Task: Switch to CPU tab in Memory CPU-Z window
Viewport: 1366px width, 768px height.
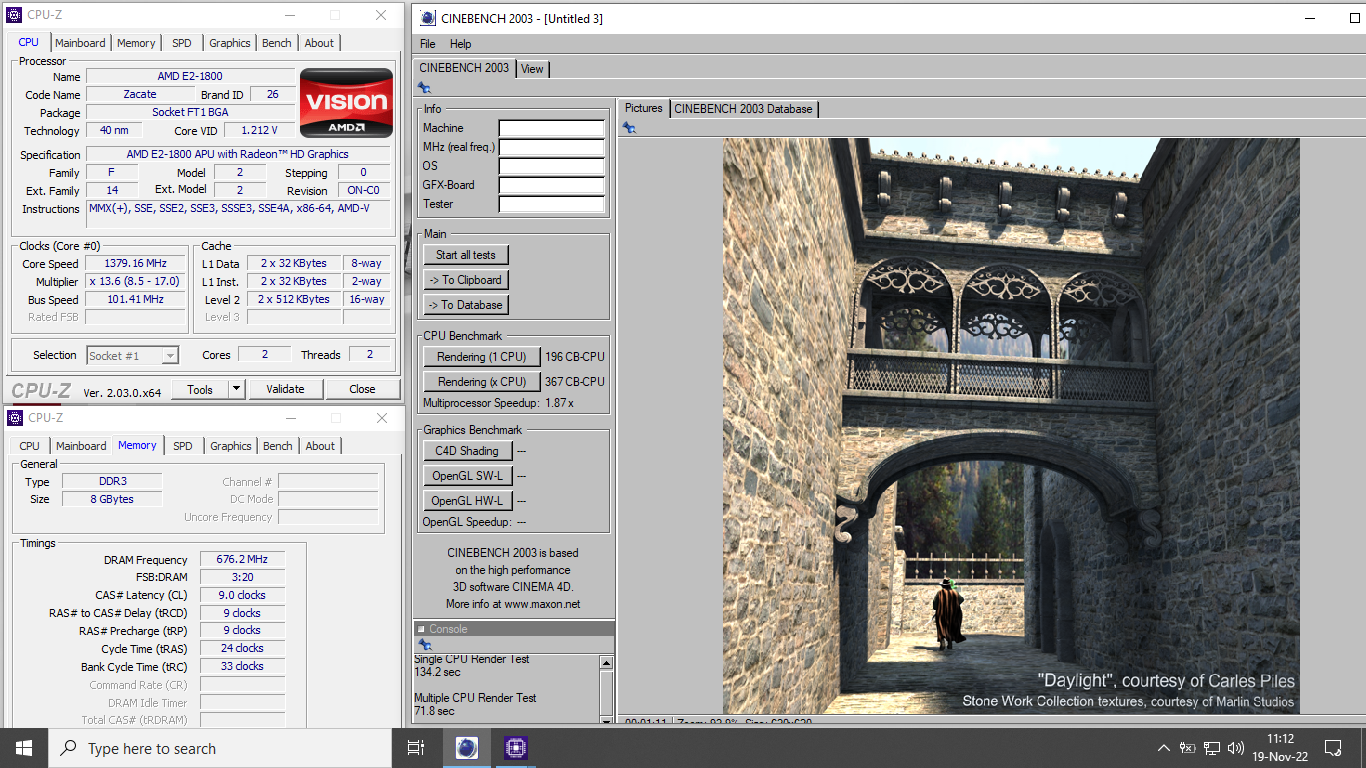Action: tap(30, 446)
